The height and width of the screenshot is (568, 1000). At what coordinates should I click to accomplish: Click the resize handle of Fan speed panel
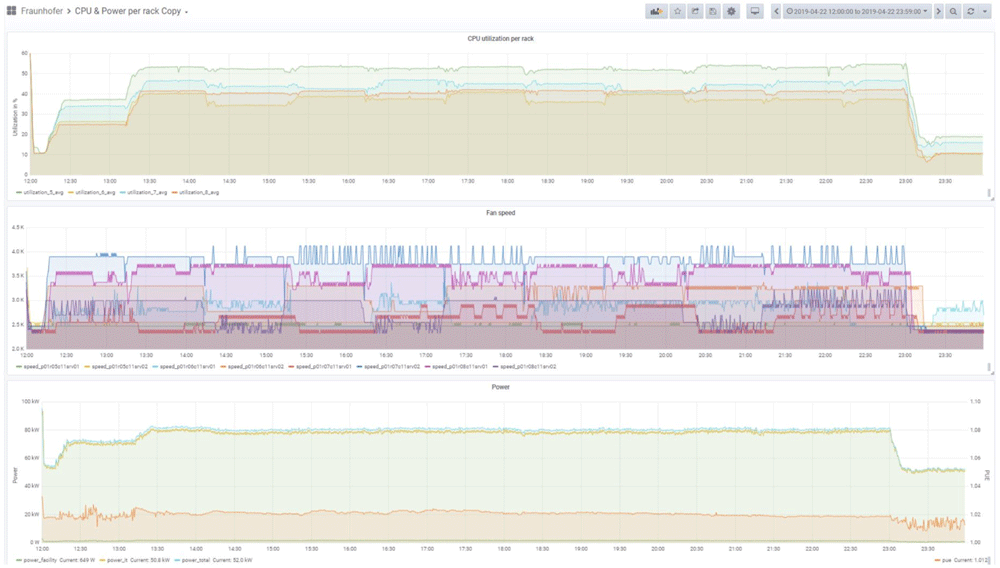[992, 373]
